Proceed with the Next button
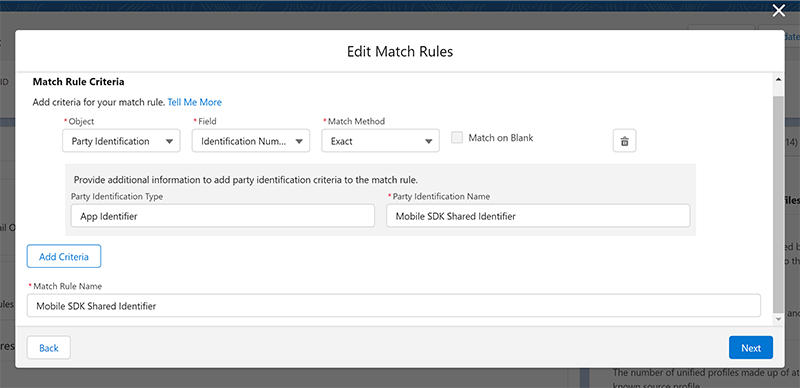800x388 pixels. (751, 348)
